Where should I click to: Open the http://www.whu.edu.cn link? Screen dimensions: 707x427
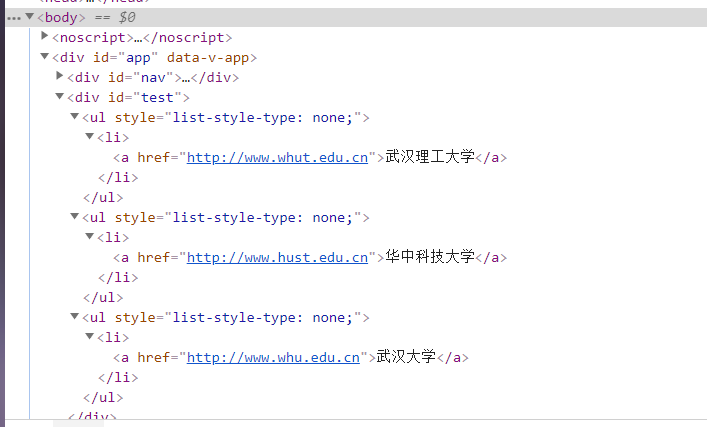273,358
